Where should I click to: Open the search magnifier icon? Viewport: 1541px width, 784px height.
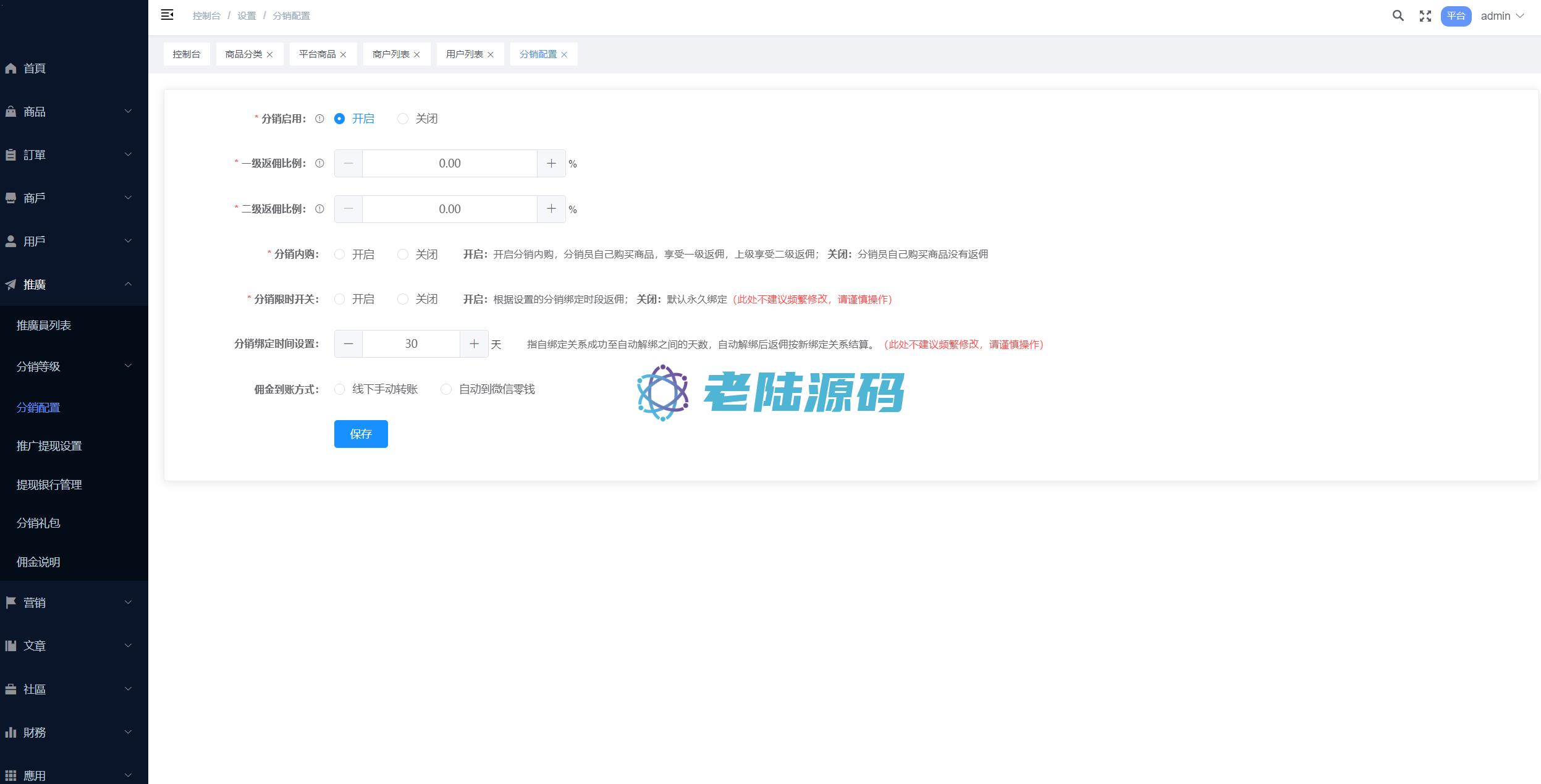point(1398,16)
